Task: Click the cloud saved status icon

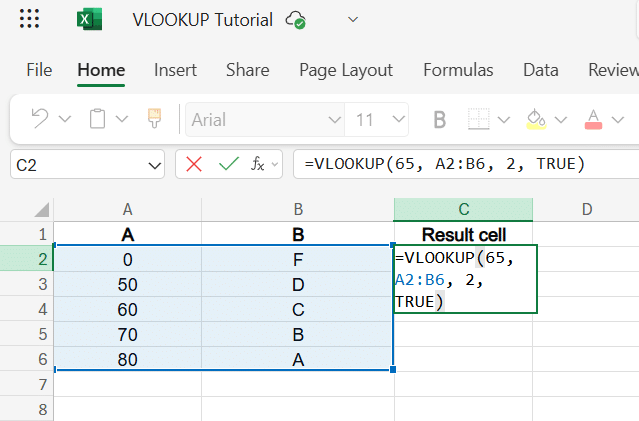Action: 295,20
